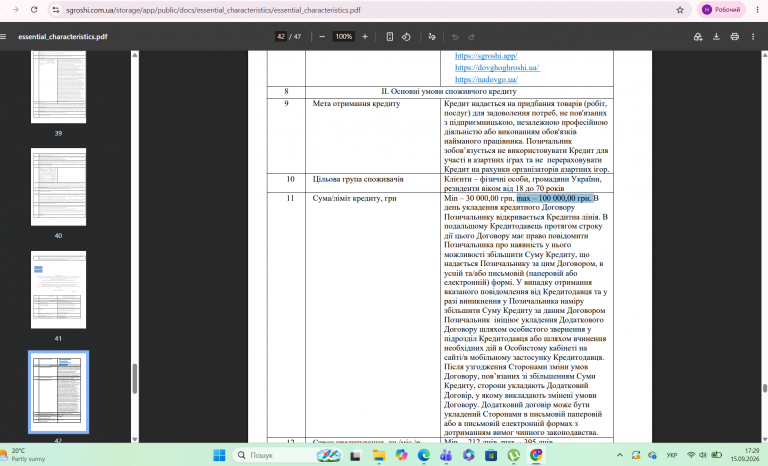The width and height of the screenshot is (768, 466).
Task: Save PDF to Google Drive
Action: [698, 37]
